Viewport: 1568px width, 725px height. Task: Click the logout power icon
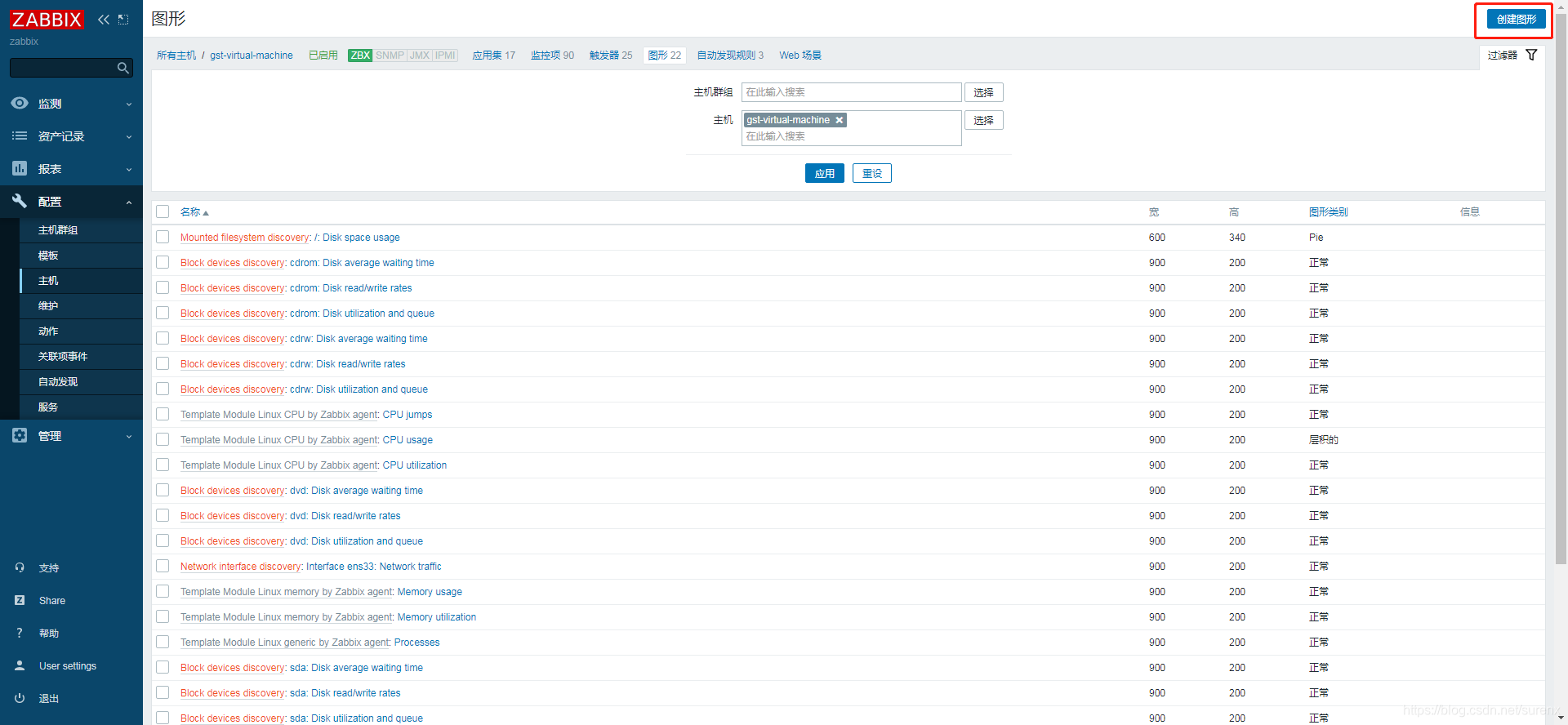pyautogui.click(x=20, y=698)
